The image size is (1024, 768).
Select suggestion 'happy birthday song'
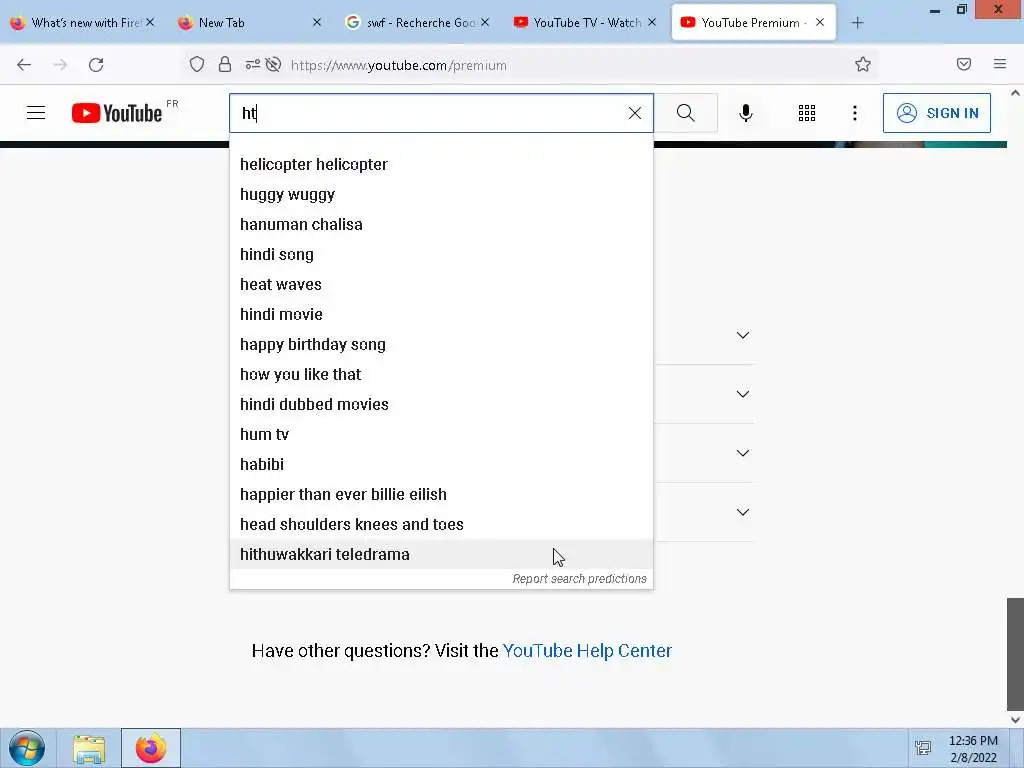coord(441,345)
